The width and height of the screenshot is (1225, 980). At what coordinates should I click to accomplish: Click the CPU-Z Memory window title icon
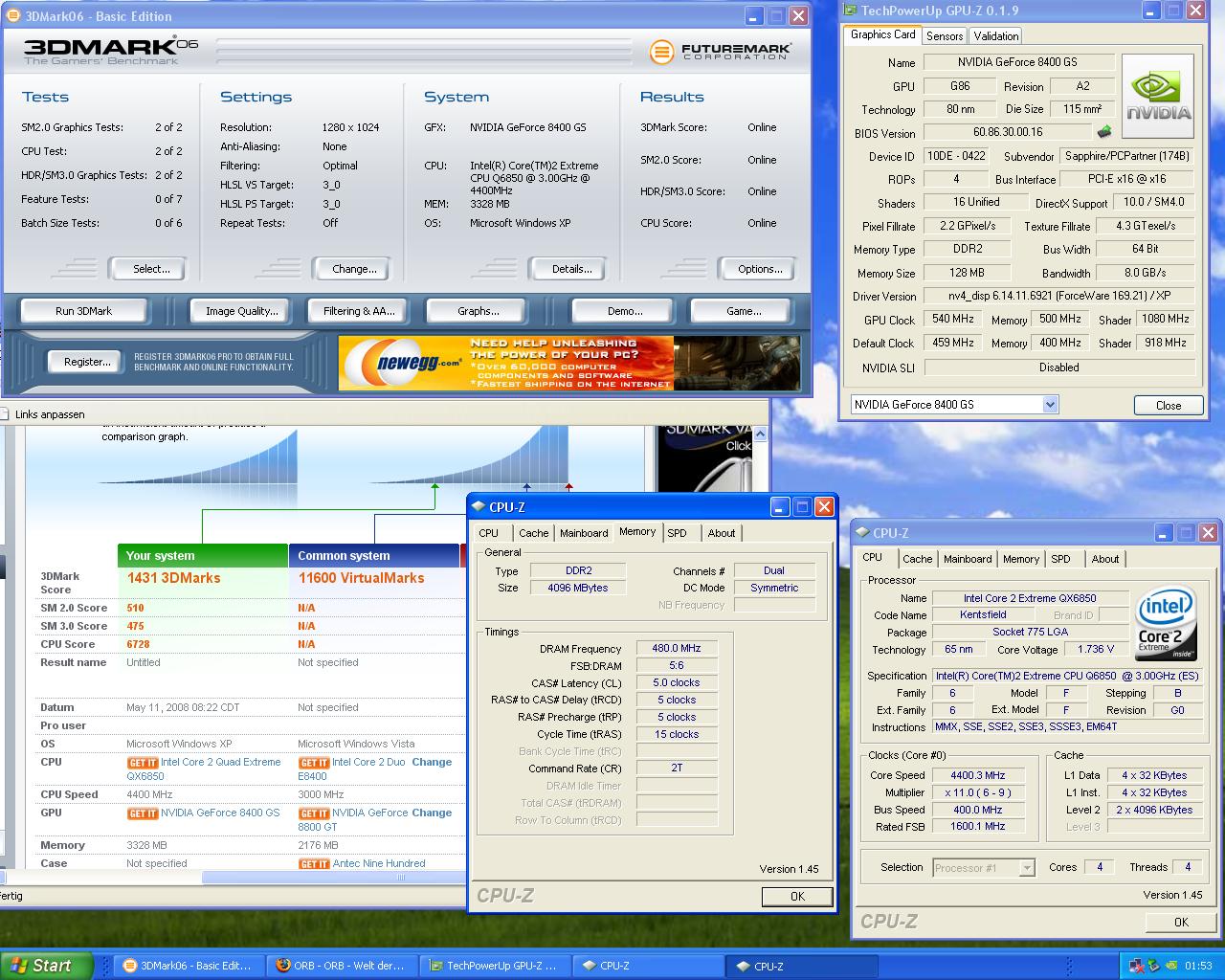click(479, 507)
